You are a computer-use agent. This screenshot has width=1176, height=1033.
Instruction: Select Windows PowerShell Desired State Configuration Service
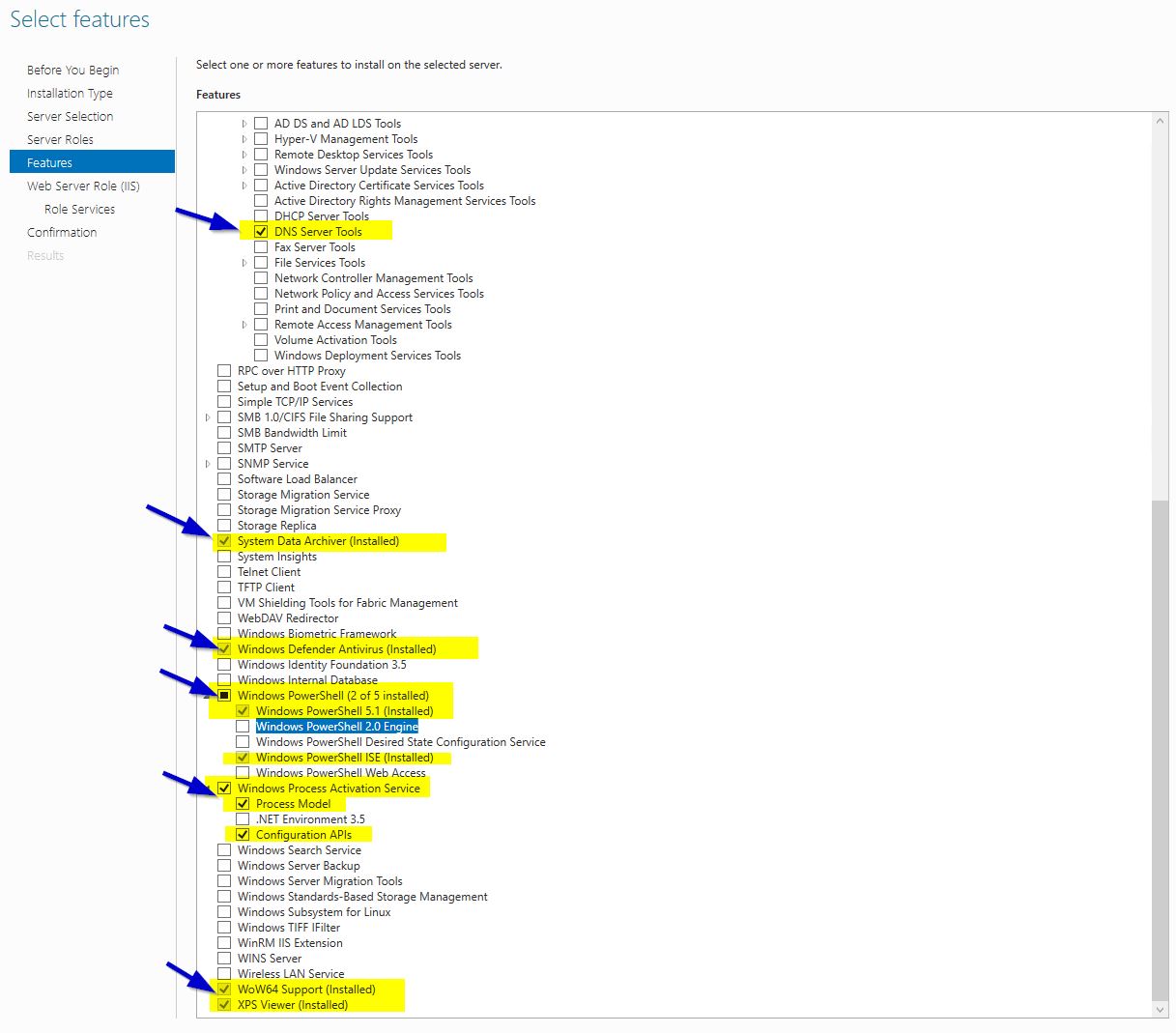point(401,742)
